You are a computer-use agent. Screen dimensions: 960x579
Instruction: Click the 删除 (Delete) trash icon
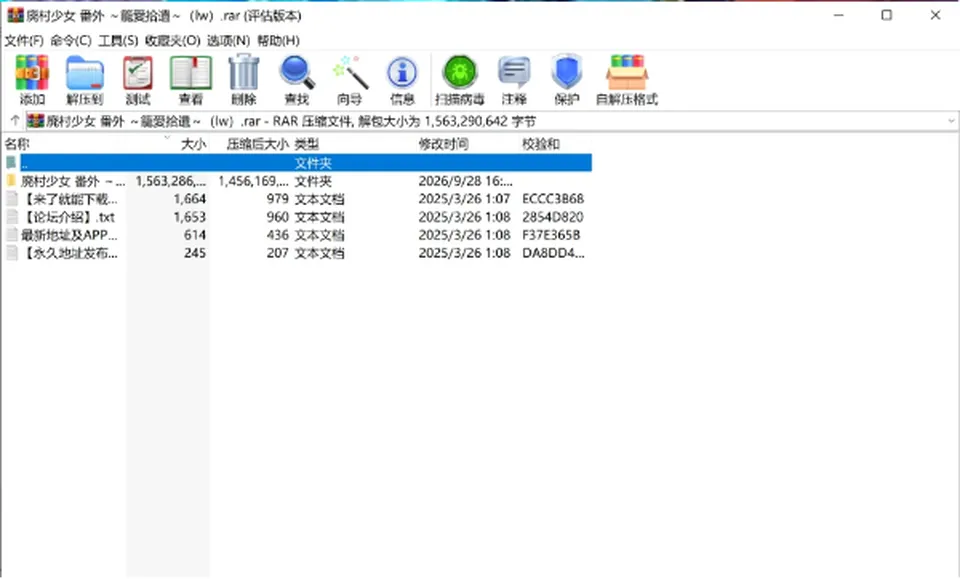tap(244, 80)
